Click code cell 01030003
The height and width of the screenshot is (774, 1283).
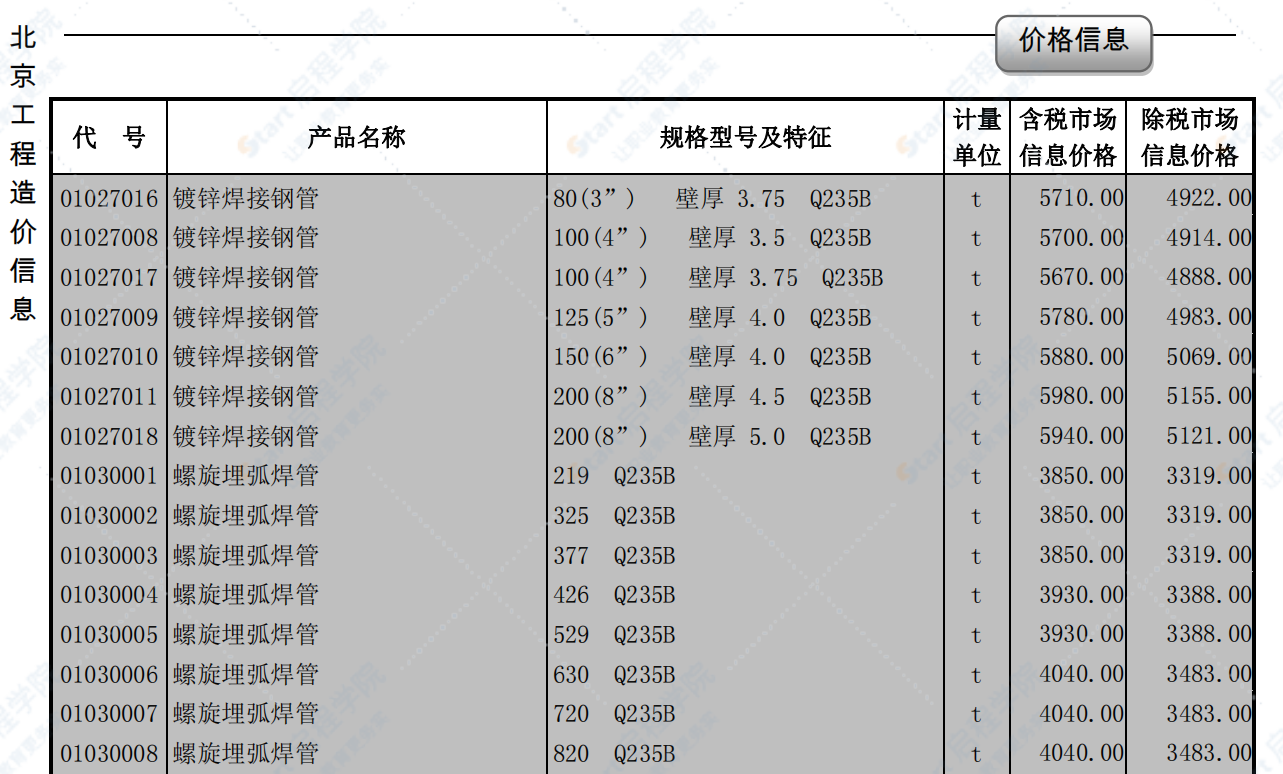point(109,556)
